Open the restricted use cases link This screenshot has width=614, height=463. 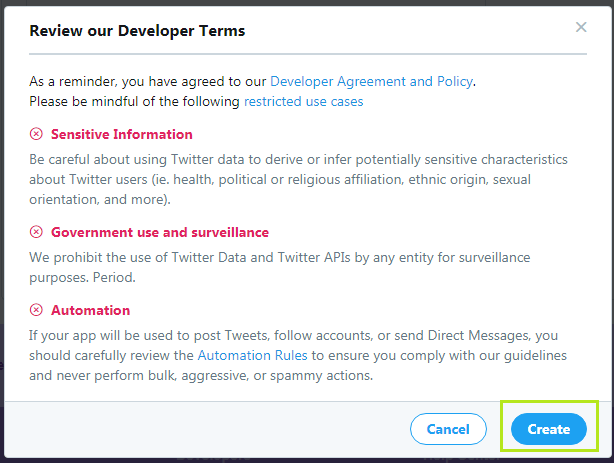point(303,101)
